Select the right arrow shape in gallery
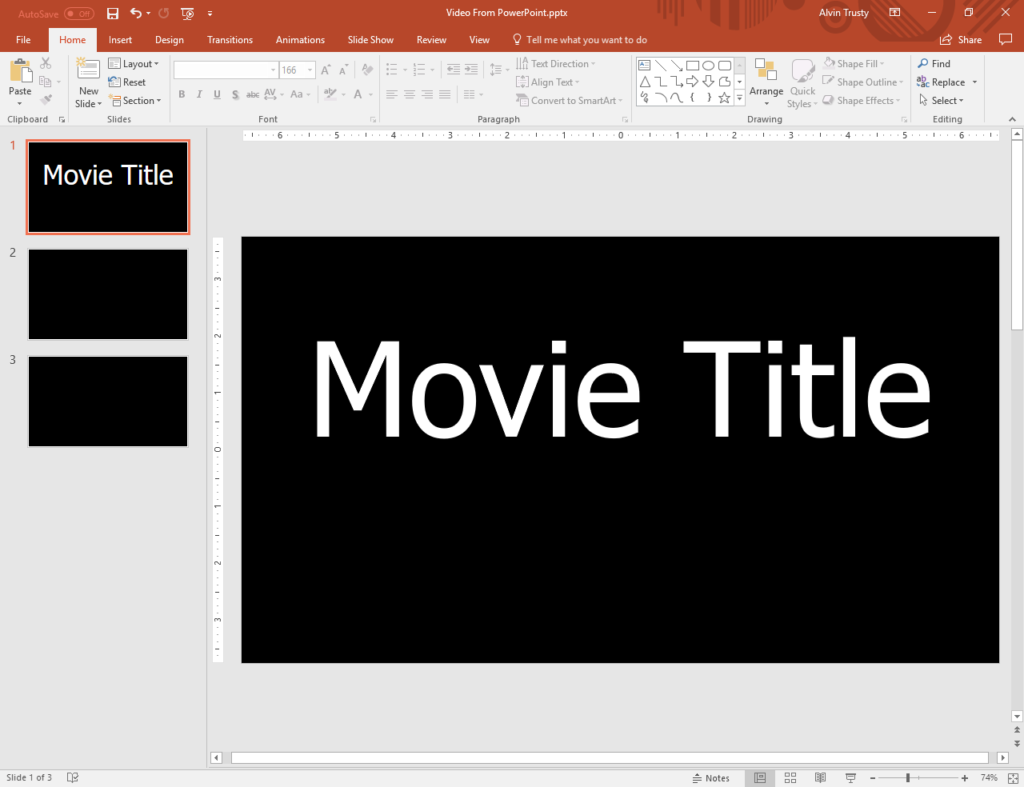 pos(692,82)
